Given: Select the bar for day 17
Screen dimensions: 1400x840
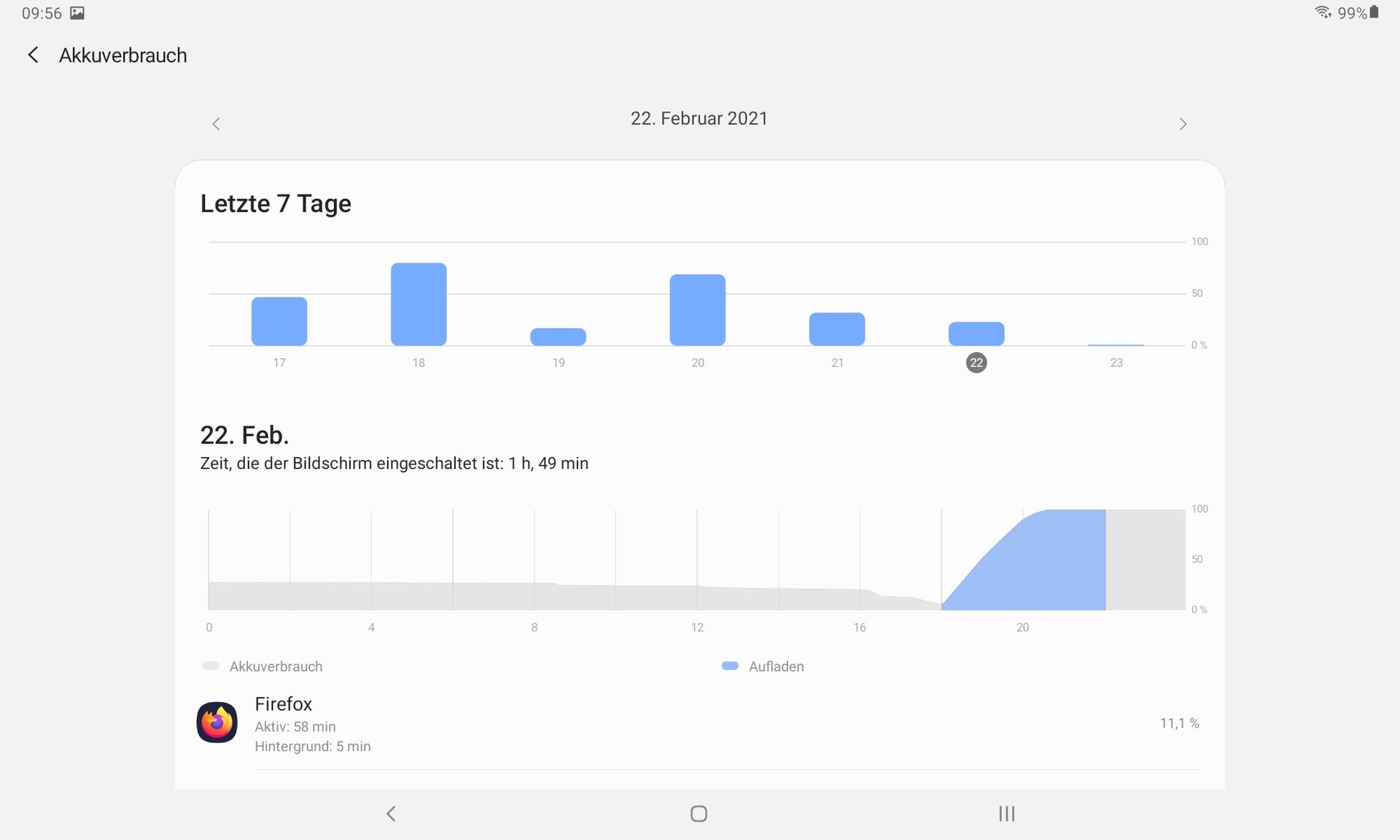Looking at the screenshot, I should 279,321.
